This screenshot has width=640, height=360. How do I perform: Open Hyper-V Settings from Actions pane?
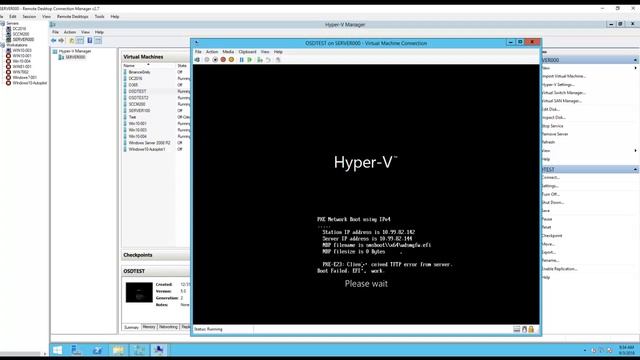558,84
